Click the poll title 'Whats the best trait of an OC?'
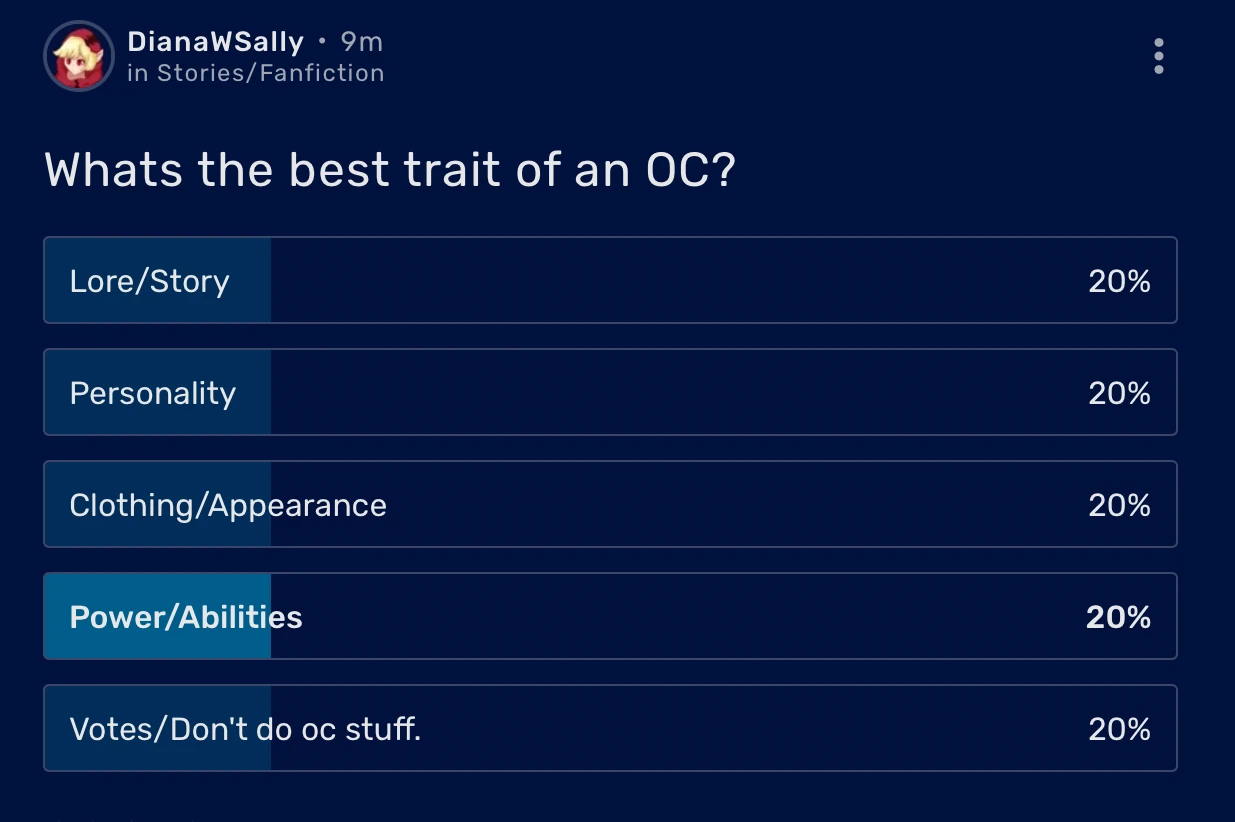The height and width of the screenshot is (822, 1235). tap(390, 169)
